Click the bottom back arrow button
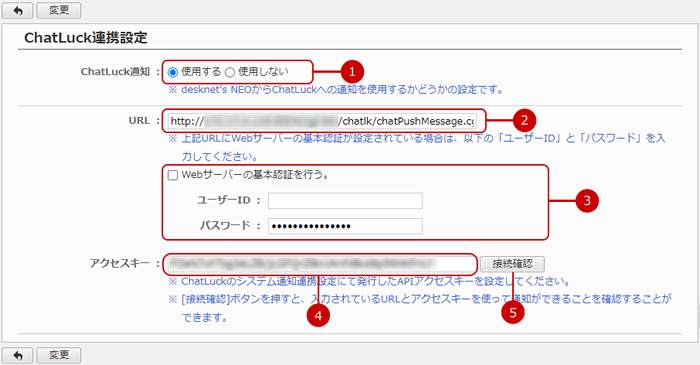The height and width of the screenshot is (365, 700). 17,355
